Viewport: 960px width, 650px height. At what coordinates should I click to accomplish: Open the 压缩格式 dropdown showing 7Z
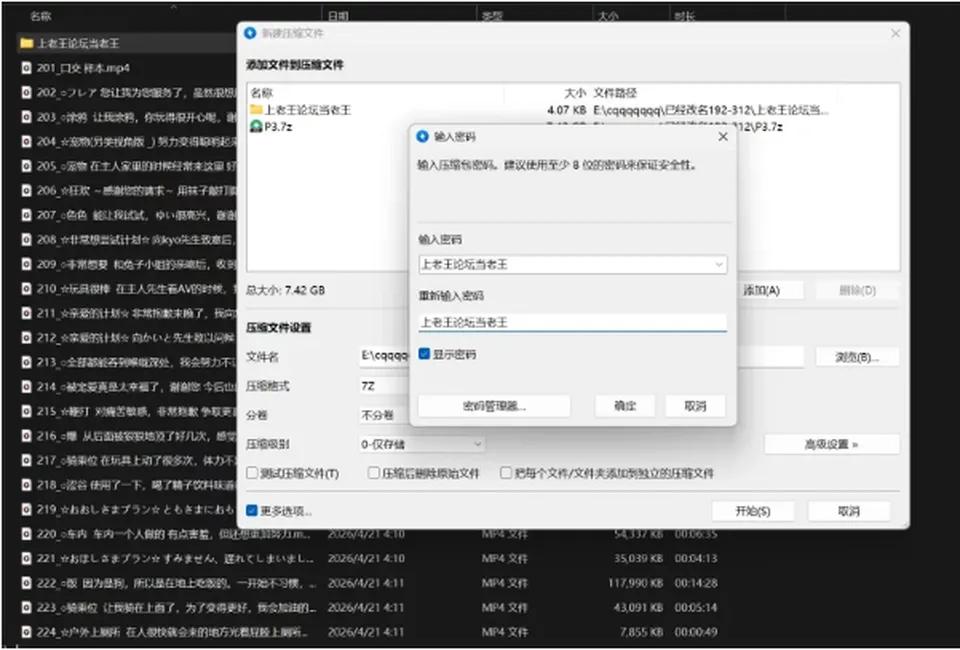pyautogui.click(x=384, y=386)
